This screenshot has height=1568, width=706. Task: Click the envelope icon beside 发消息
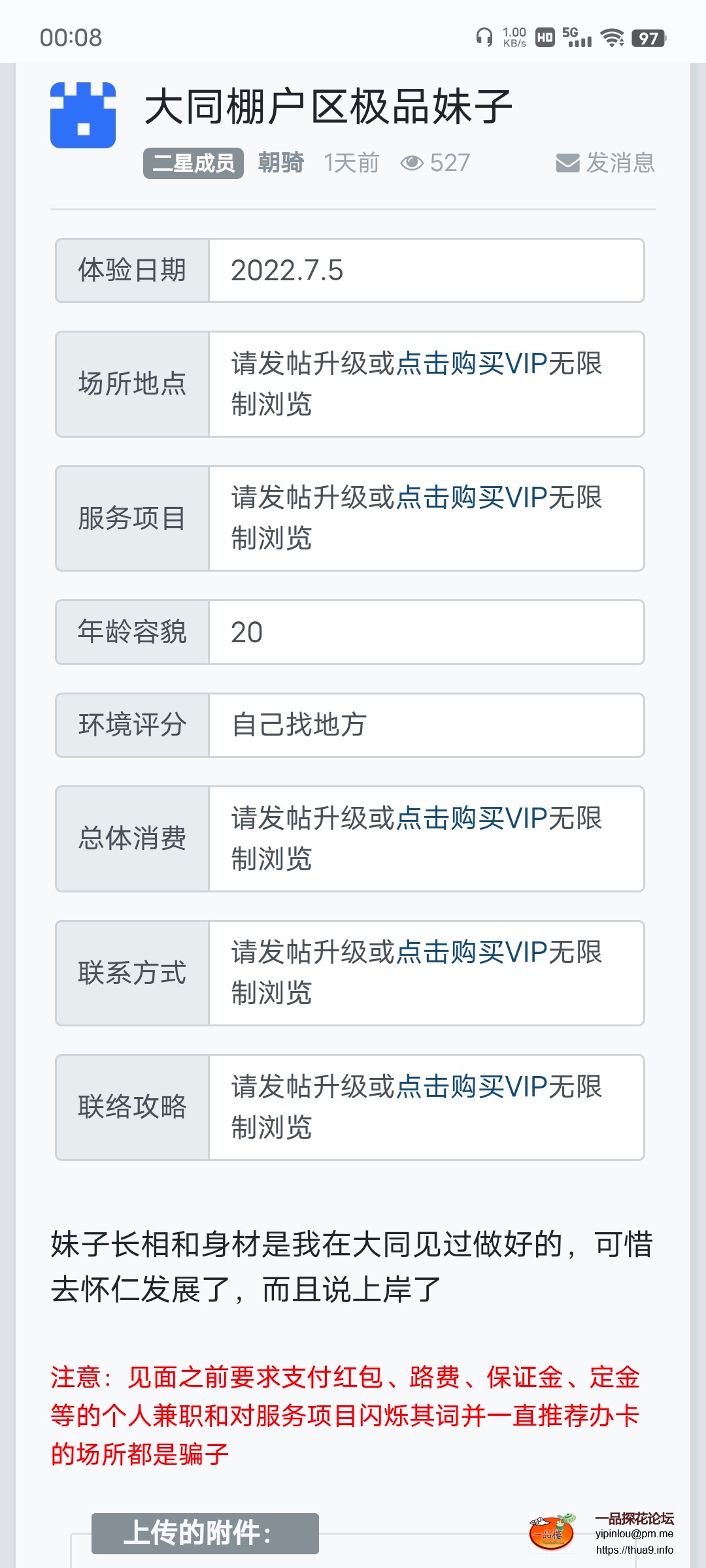[567, 163]
